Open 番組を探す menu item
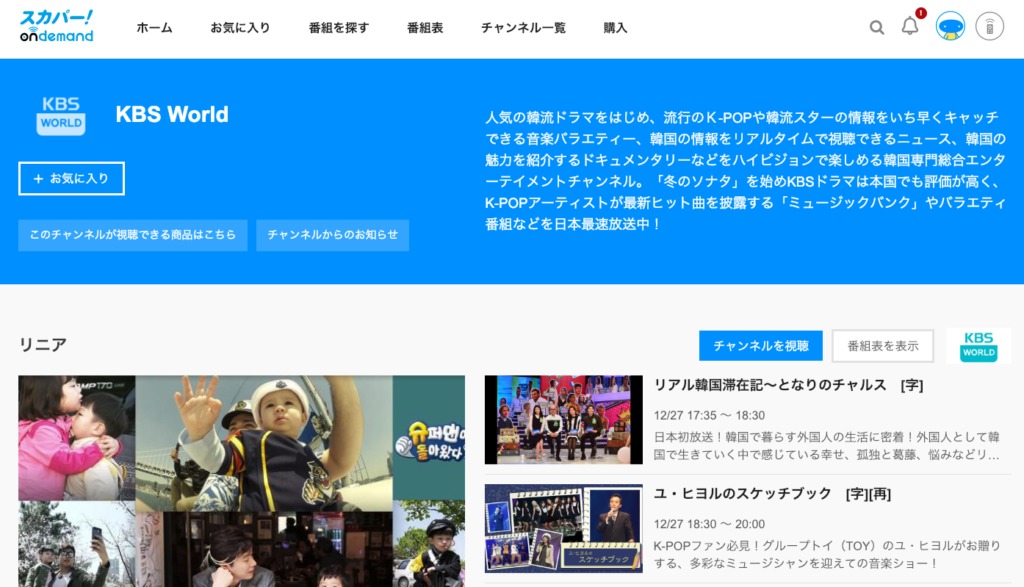This screenshot has height=587, width=1024. pos(339,27)
